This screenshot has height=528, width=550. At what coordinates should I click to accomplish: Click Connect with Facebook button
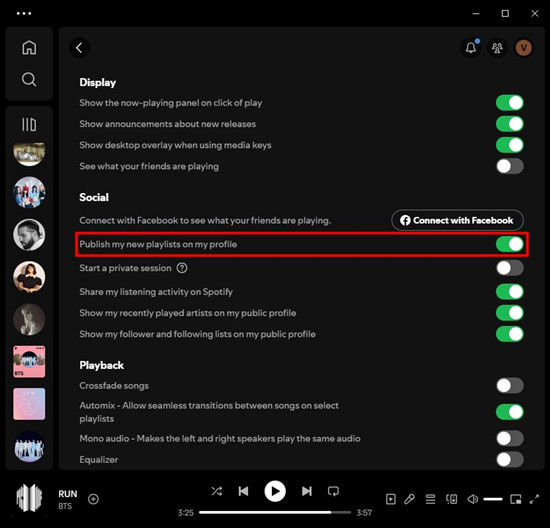[457, 220]
